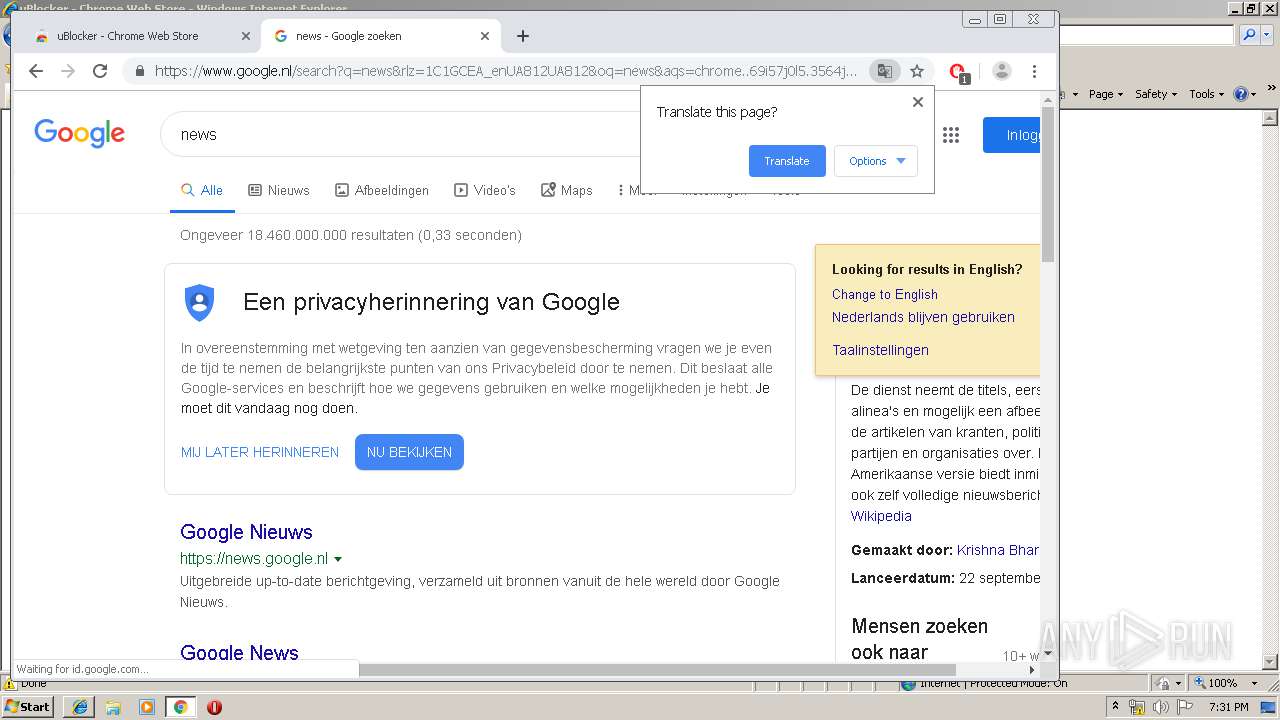The width and height of the screenshot is (1280, 720).
Task: Open the Maps results tab
Action: pyautogui.click(x=567, y=190)
